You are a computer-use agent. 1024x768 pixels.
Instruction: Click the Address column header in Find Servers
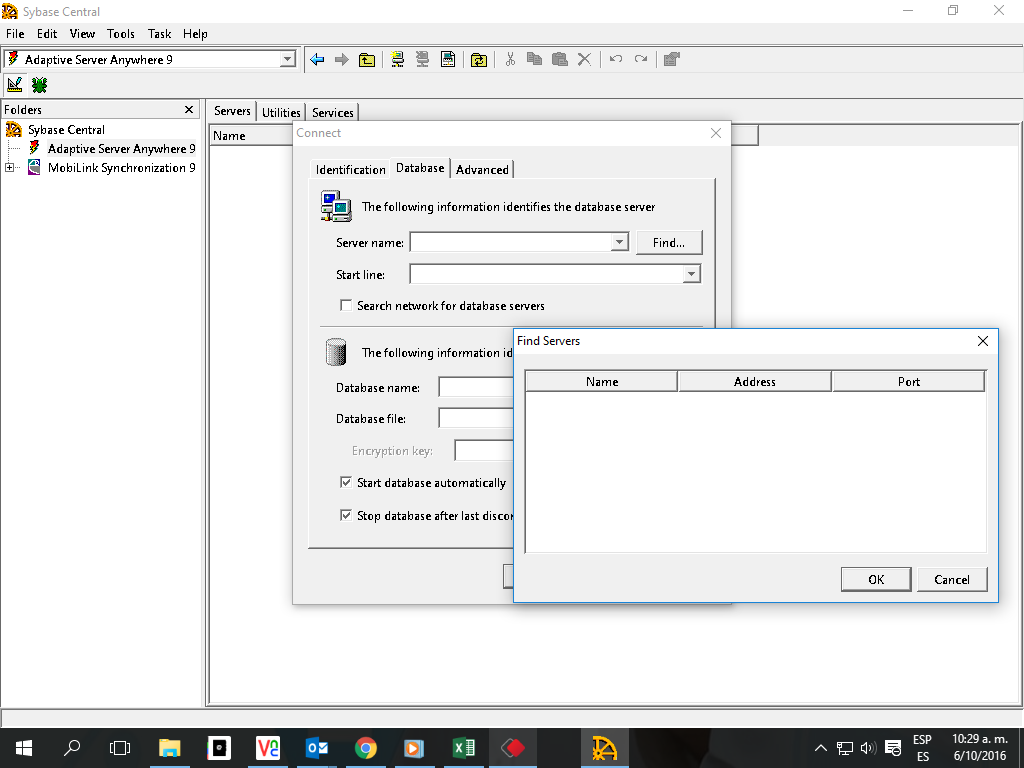point(754,382)
